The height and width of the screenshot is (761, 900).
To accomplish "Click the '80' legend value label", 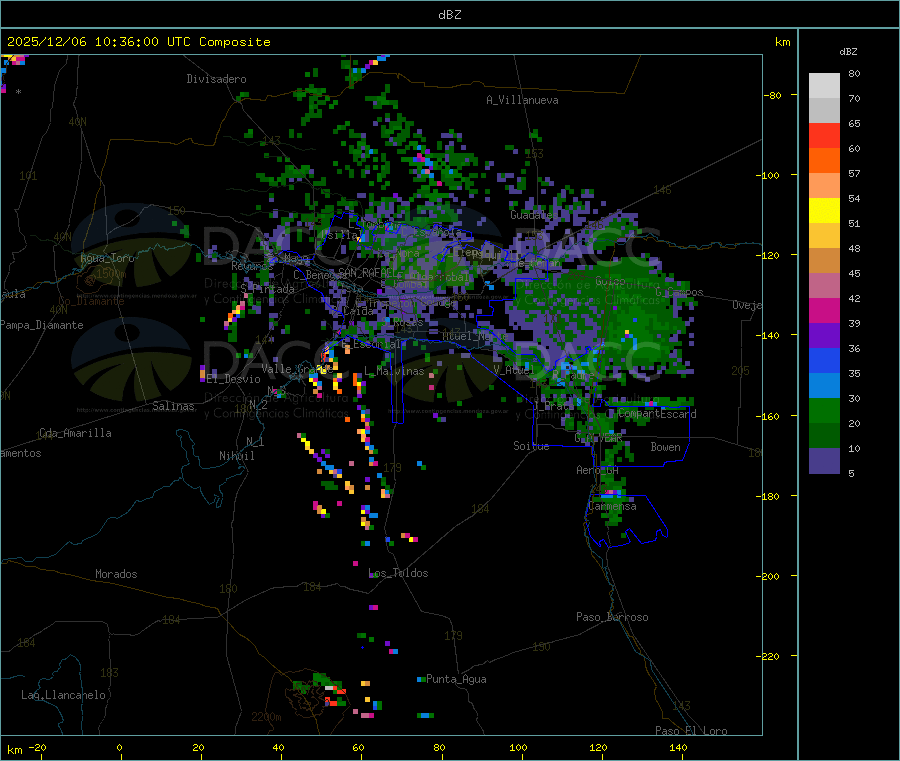I will [854, 73].
